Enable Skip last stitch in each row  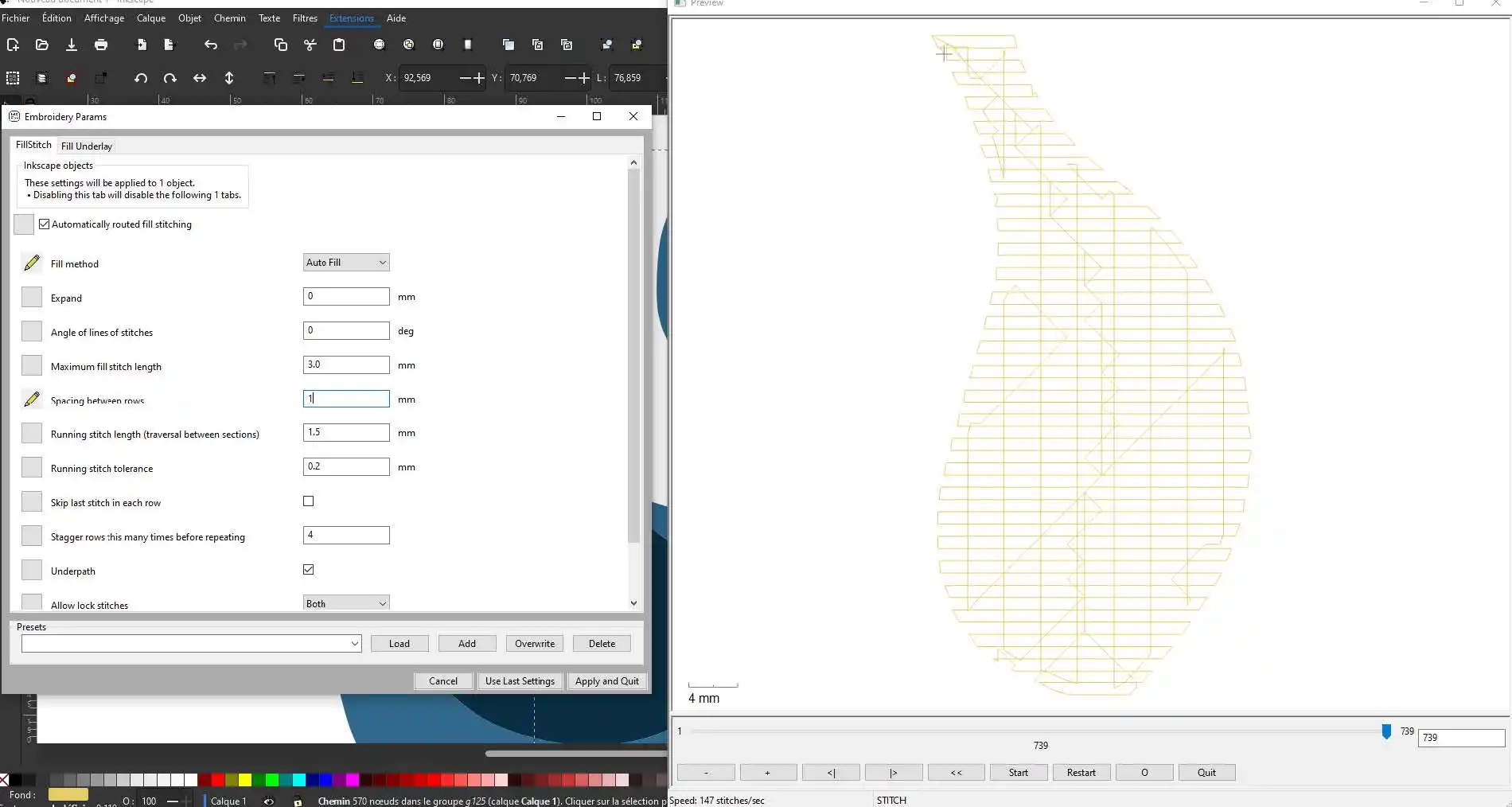(x=309, y=501)
